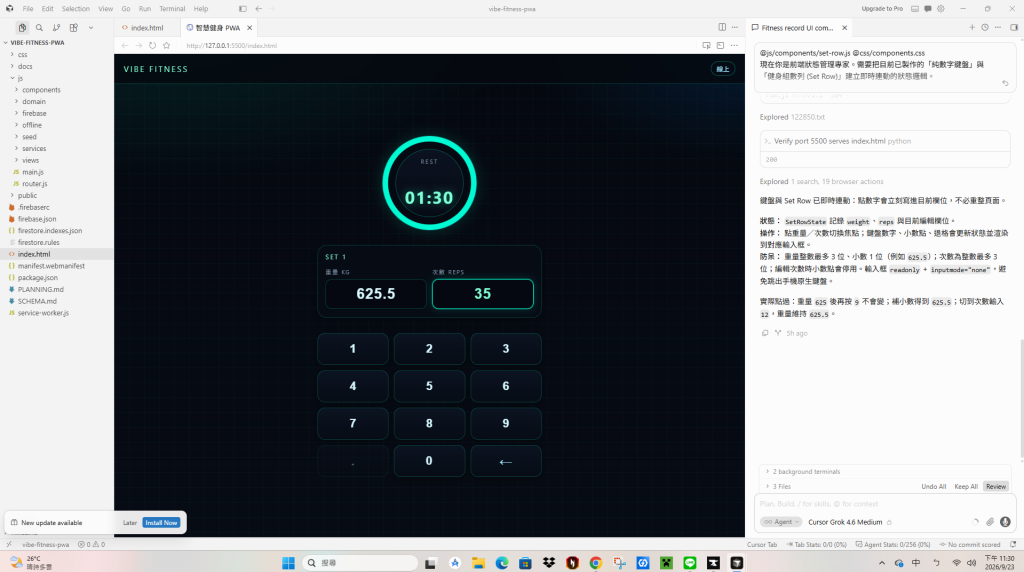Toggle the 線上 status badge
Screen dimensions: 1024x572
pyautogui.click(x=722, y=69)
